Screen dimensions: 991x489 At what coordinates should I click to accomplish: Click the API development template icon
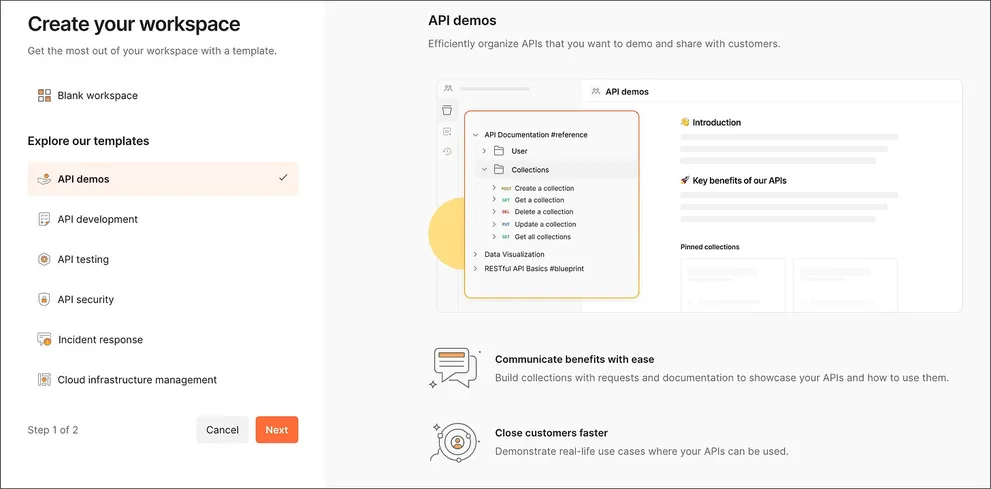tap(44, 219)
